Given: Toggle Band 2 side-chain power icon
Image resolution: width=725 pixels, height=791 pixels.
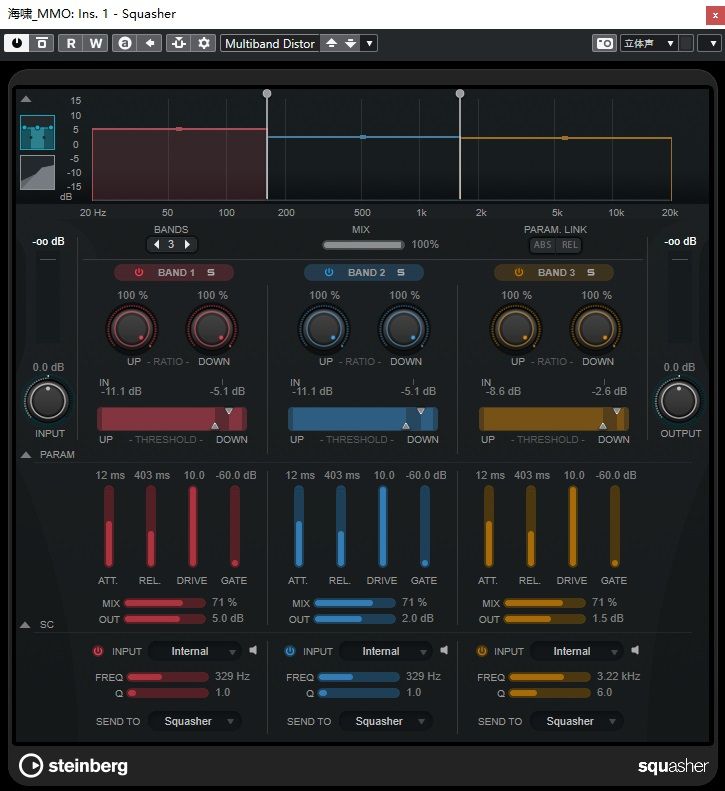Looking at the screenshot, I should click(290, 651).
